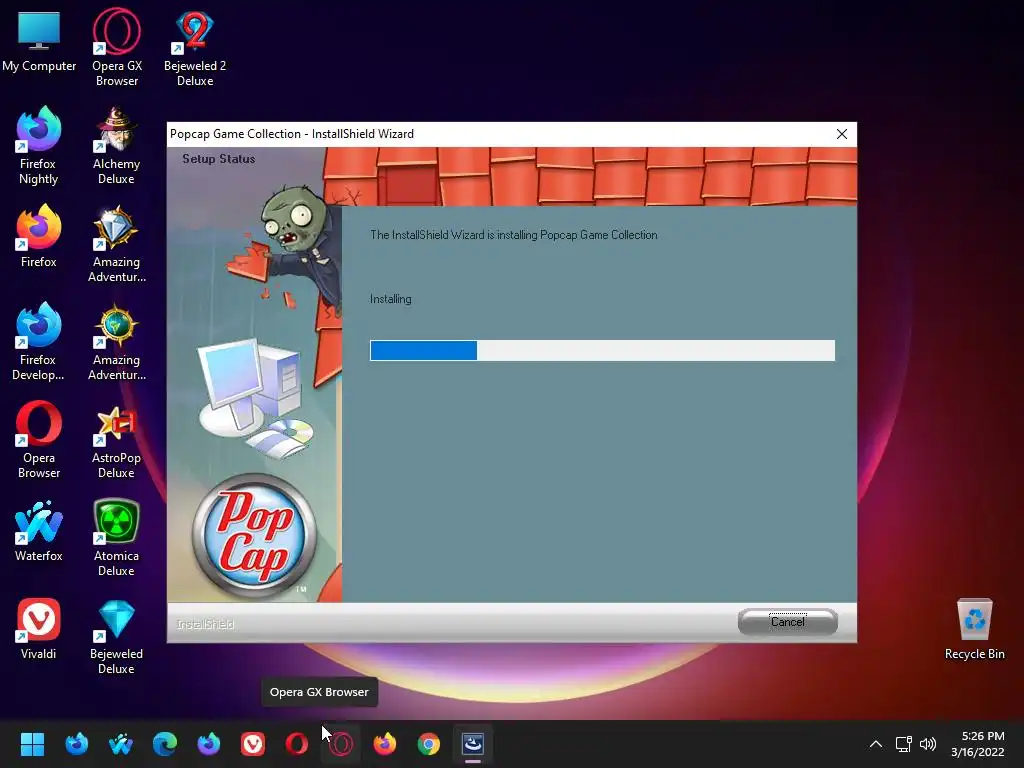Viewport: 1024px width, 768px height.
Task: Open the My Computer desktop icon
Action: click(x=39, y=40)
